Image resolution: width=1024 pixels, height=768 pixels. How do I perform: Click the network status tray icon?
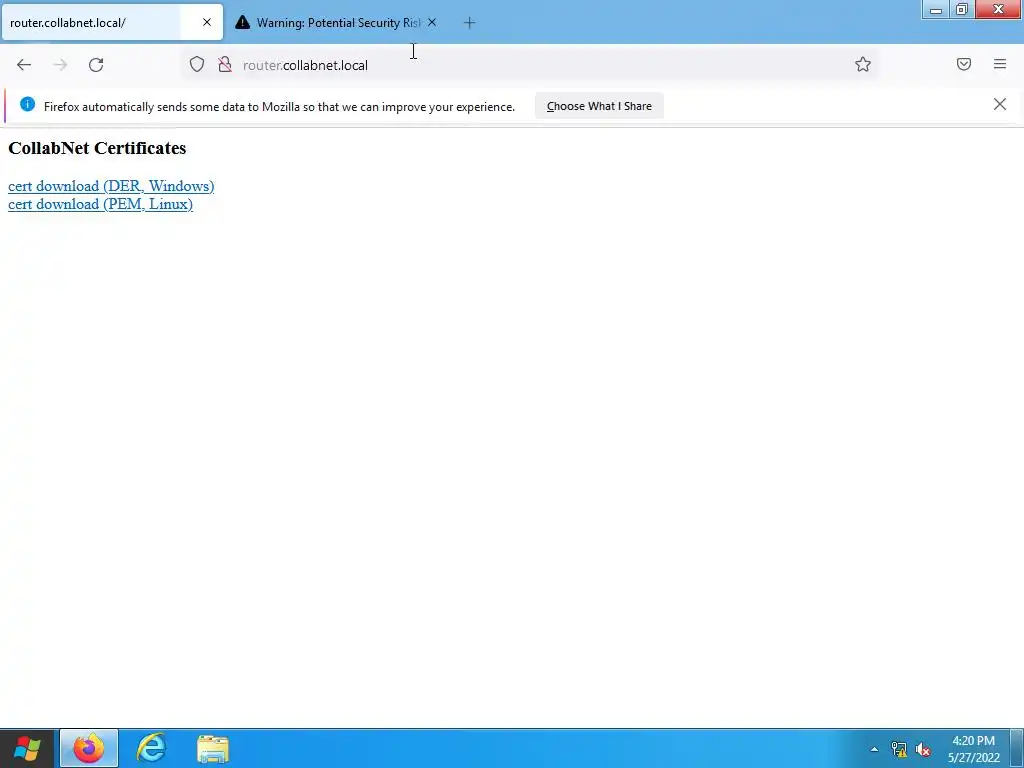(x=899, y=749)
